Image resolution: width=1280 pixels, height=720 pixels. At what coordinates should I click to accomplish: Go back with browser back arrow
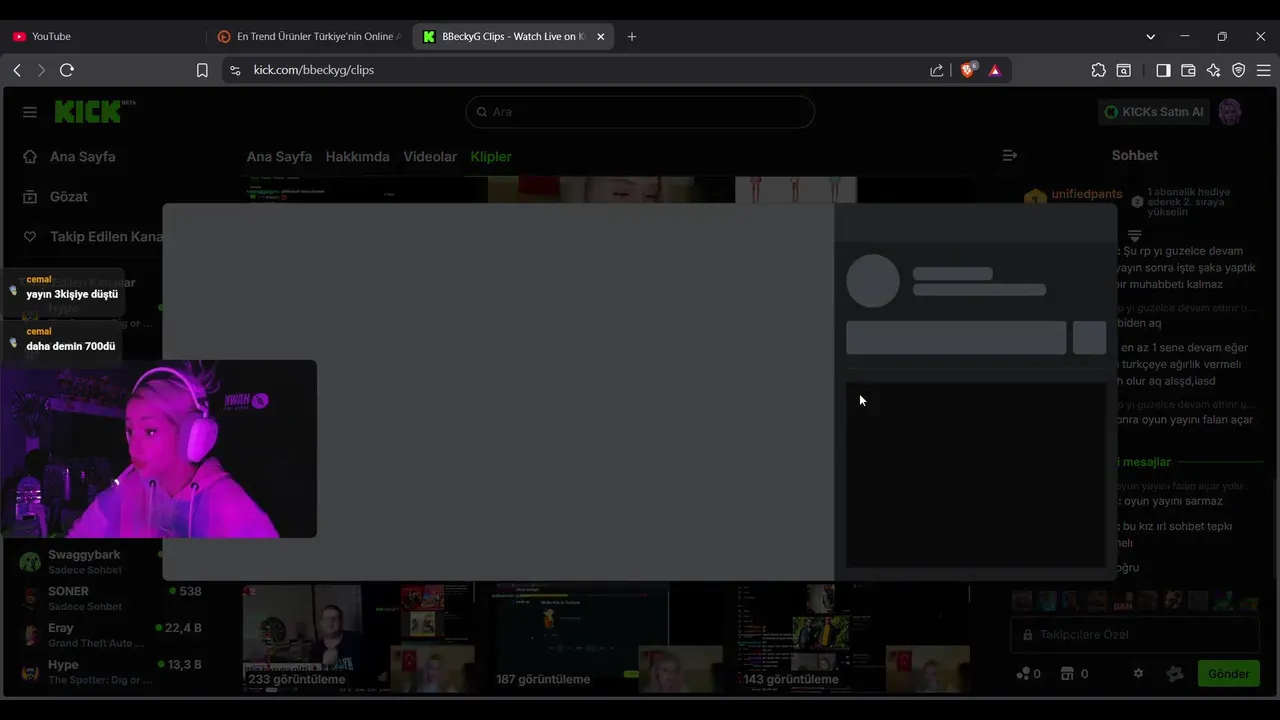tap(17, 70)
